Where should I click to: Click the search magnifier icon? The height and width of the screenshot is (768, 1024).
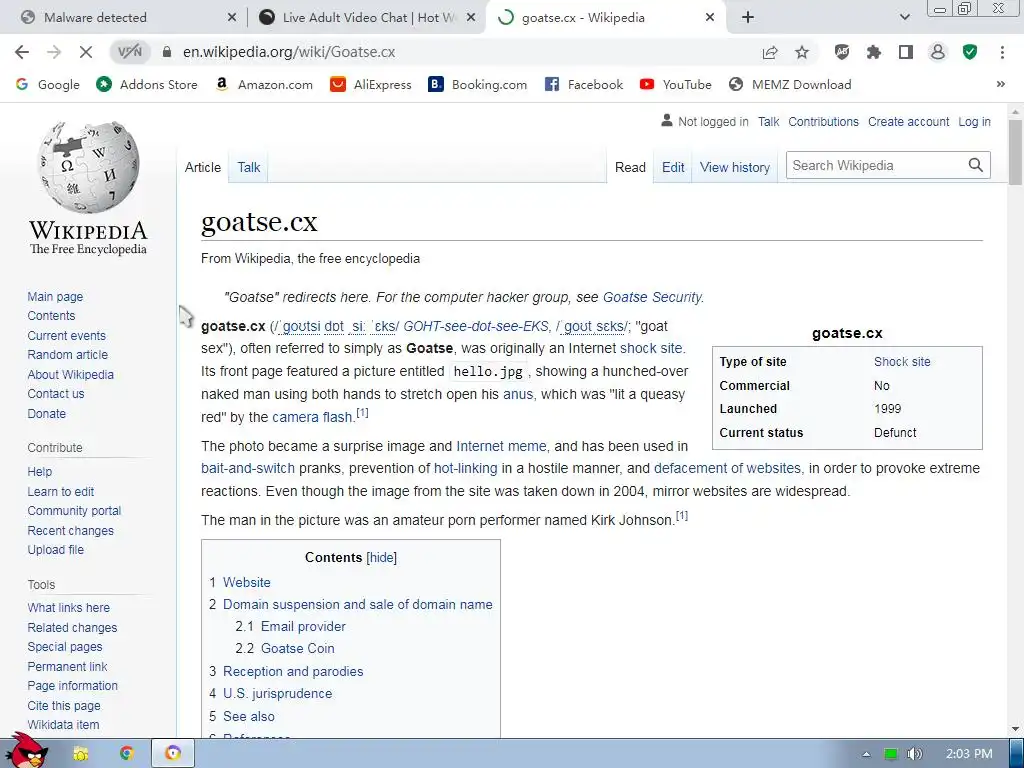(x=975, y=165)
